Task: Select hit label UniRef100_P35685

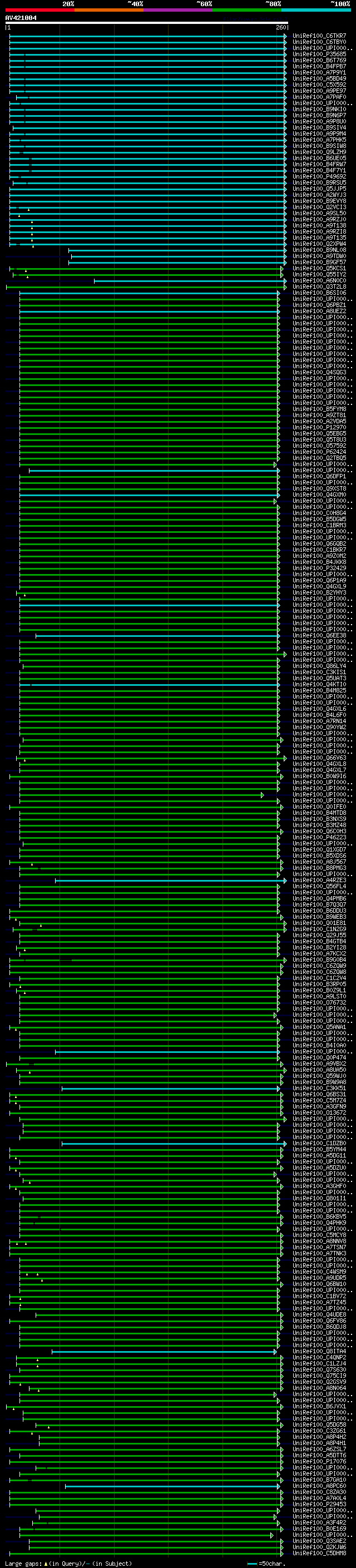Action: (x=319, y=54)
